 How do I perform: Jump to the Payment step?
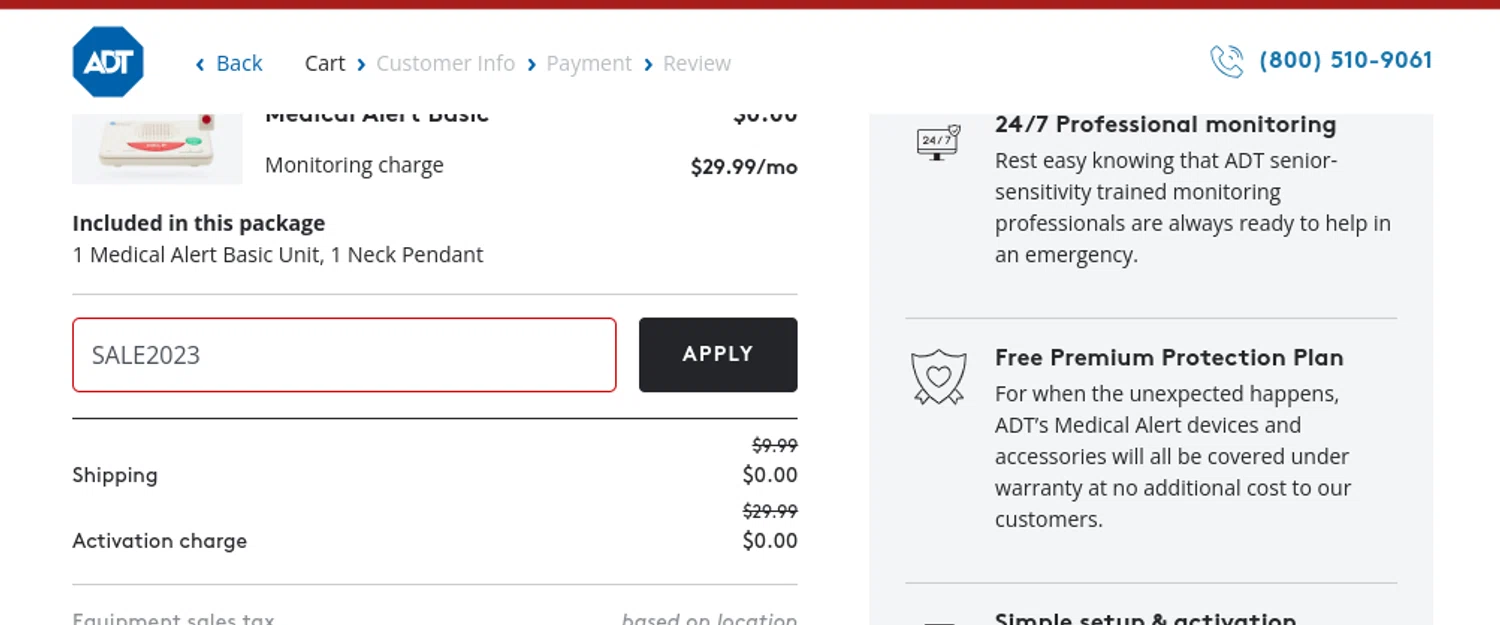pyautogui.click(x=589, y=63)
